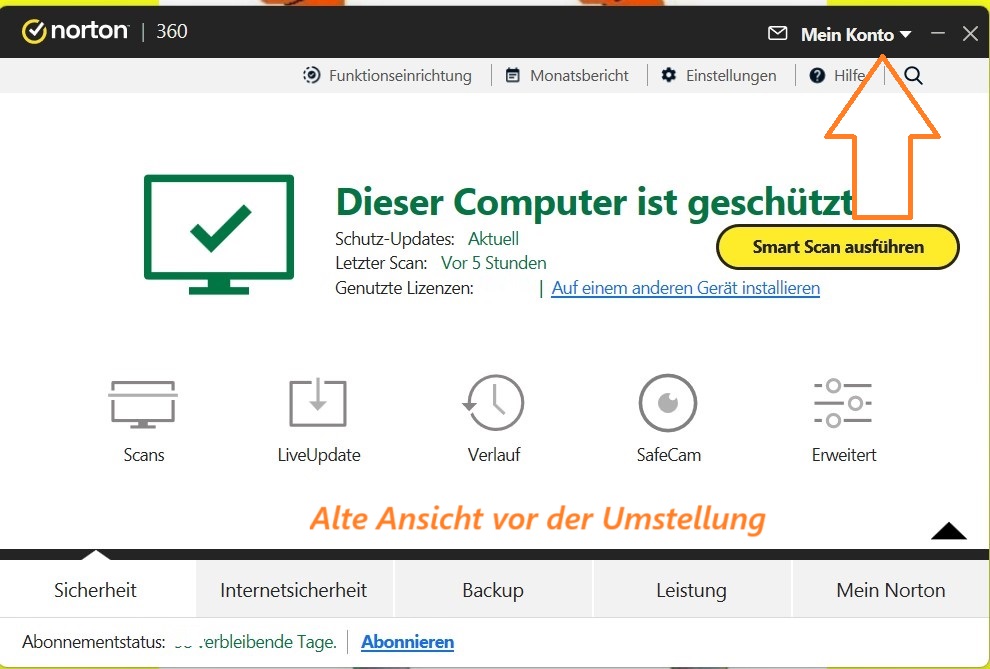990x669 pixels.
Task: Launch the LiveUpdate download icon
Action: point(318,402)
